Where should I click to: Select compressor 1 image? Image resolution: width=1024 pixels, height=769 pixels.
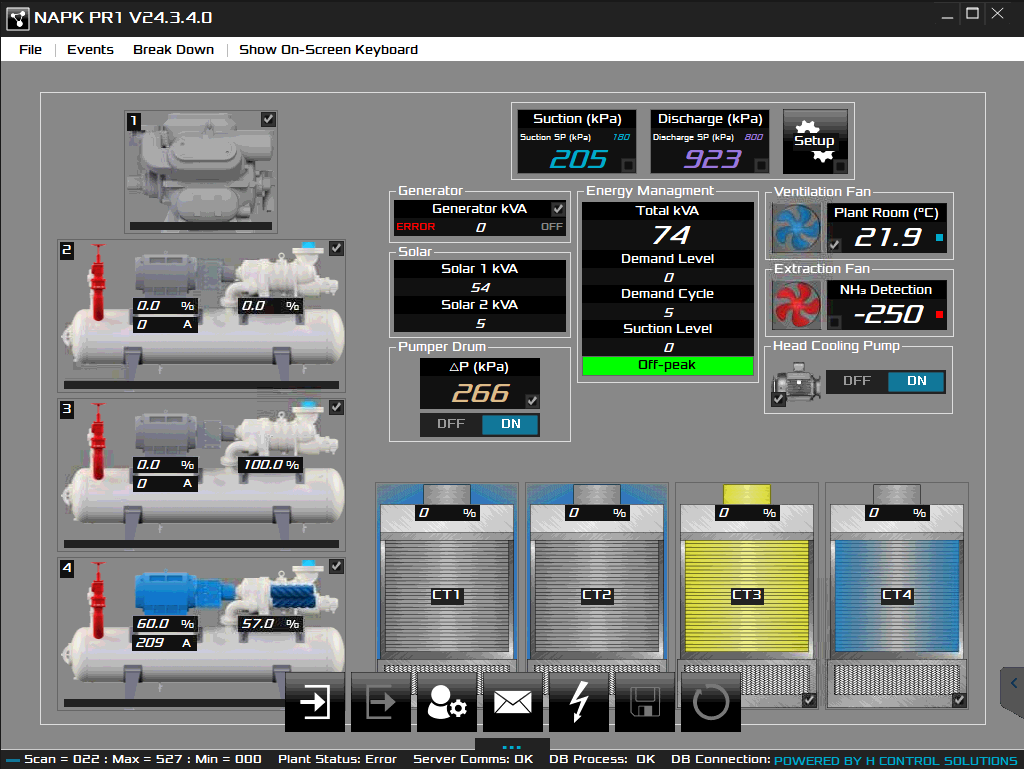click(x=201, y=171)
